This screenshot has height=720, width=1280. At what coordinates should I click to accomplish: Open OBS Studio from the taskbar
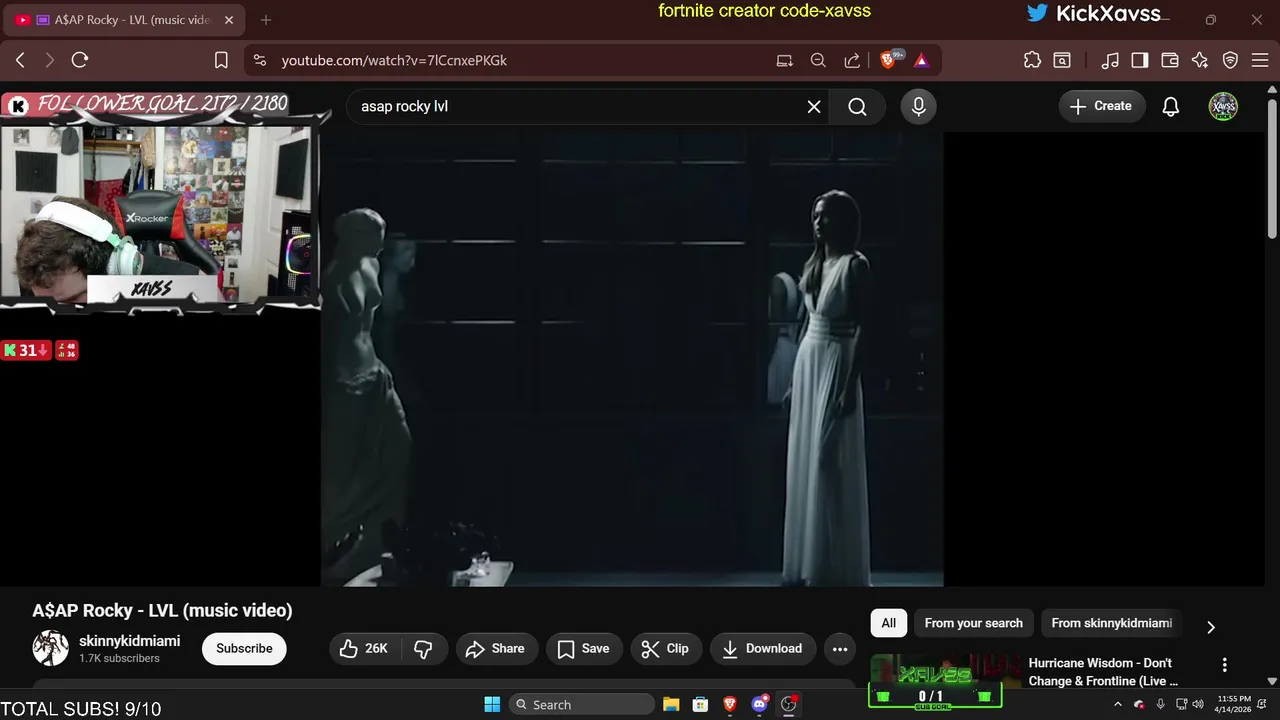click(x=789, y=704)
